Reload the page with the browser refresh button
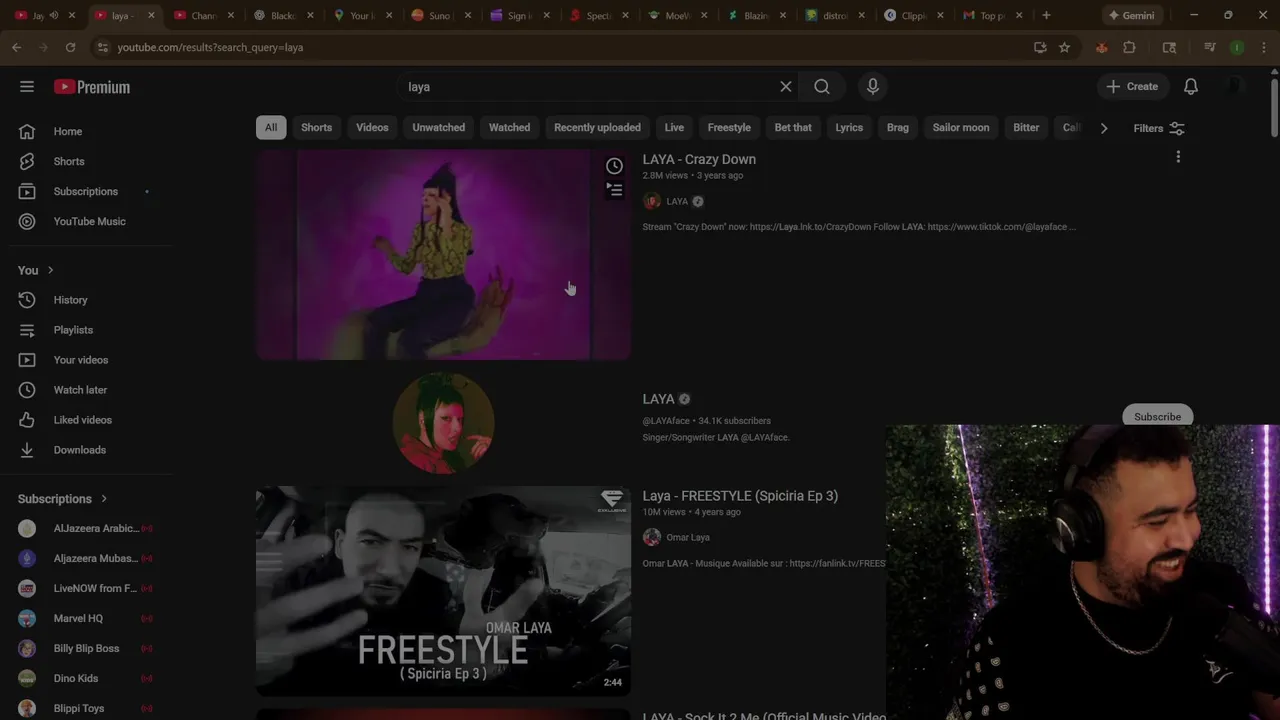The height and width of the screenshot is (720, 1280). point(70,47)
